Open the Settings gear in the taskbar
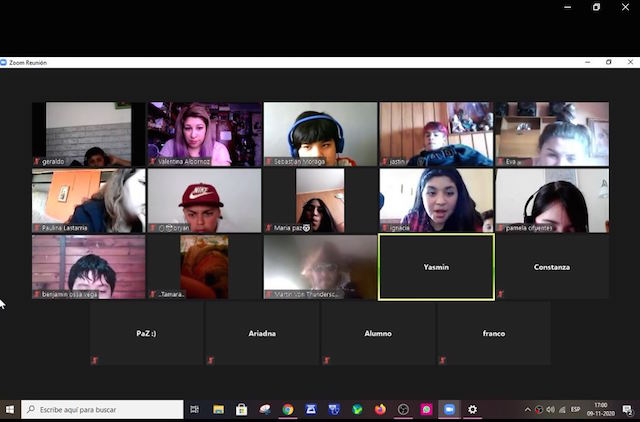This screenshot has height=422, width=640. 472,409
